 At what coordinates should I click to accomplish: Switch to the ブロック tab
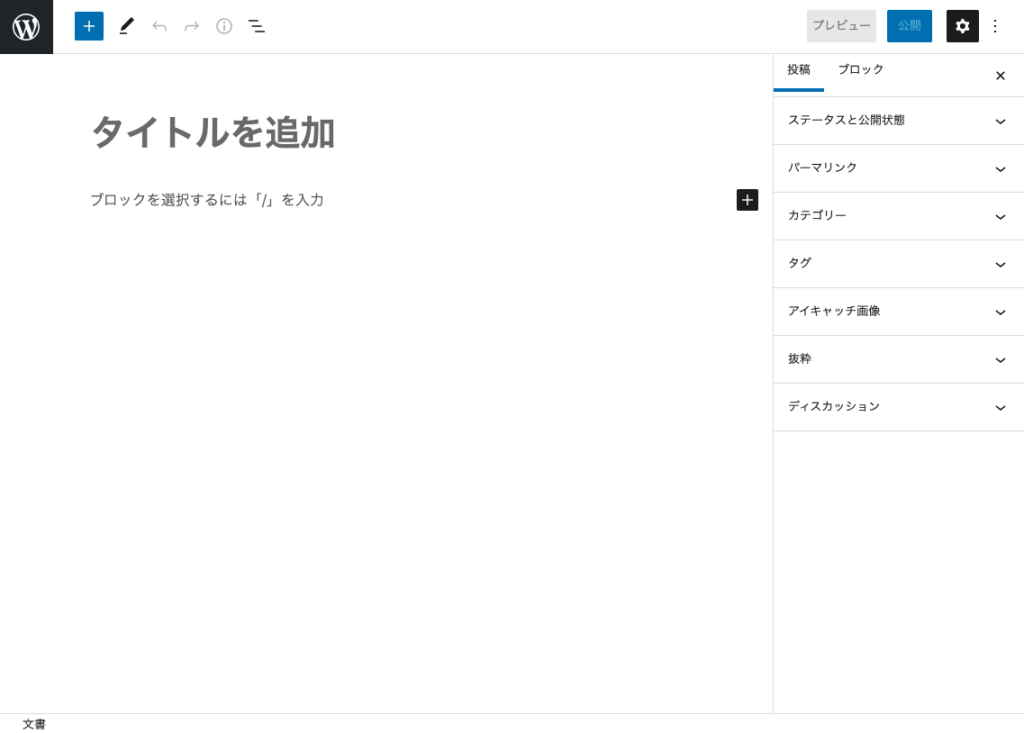(860, 69)
